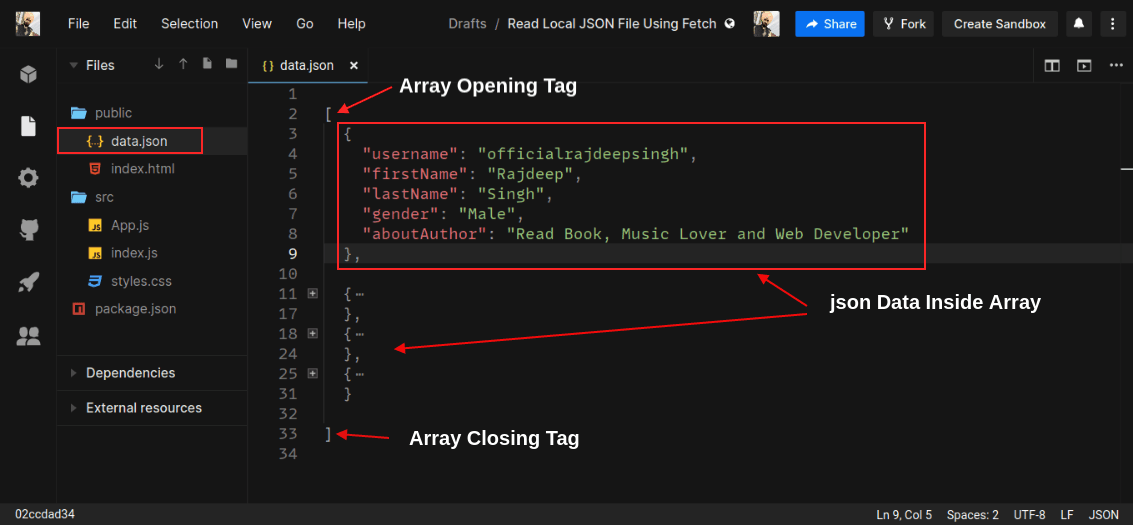Screen dimensions: 1133x525
Task: Open the Explorer file icon in sidebar
Action: click(x=28, y=126)
